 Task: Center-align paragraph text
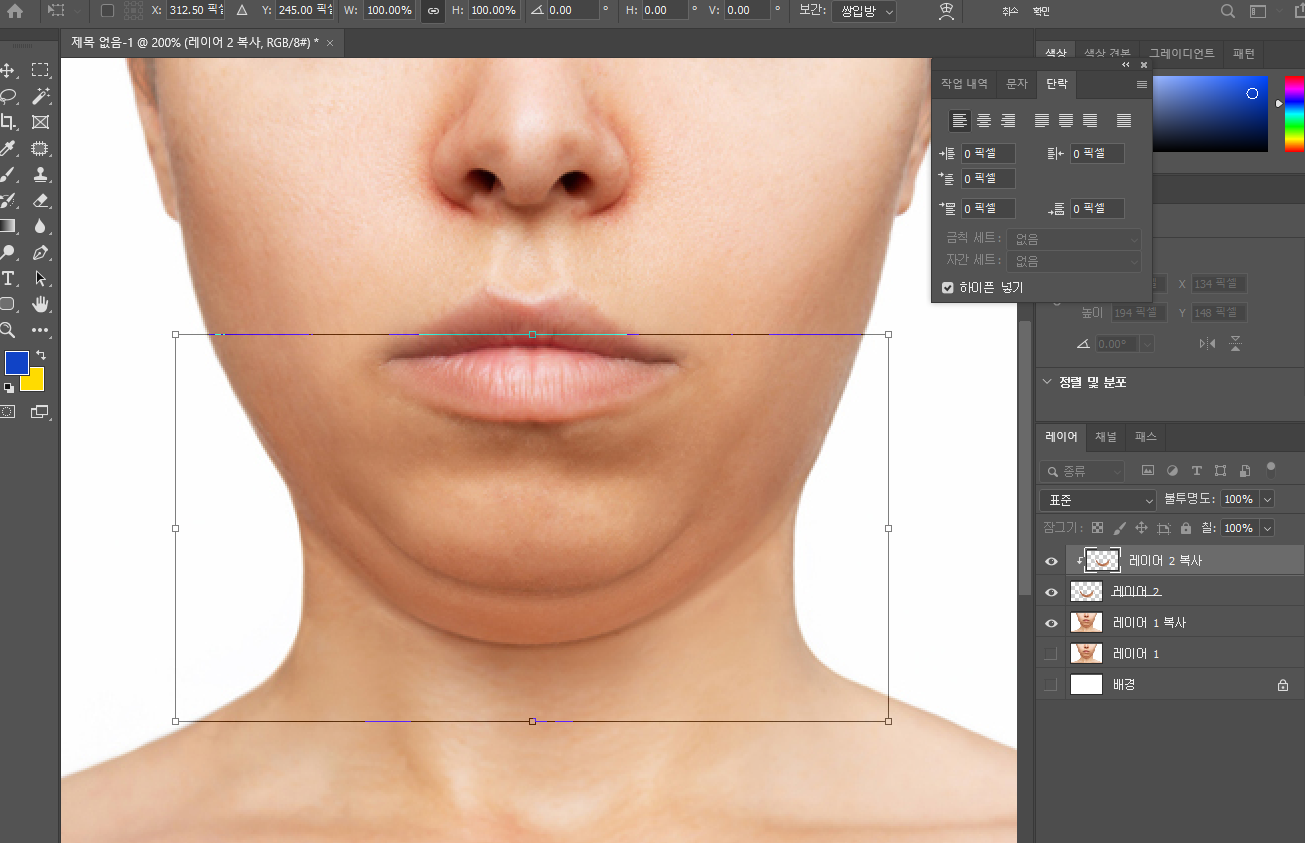[x=984, y=121]
